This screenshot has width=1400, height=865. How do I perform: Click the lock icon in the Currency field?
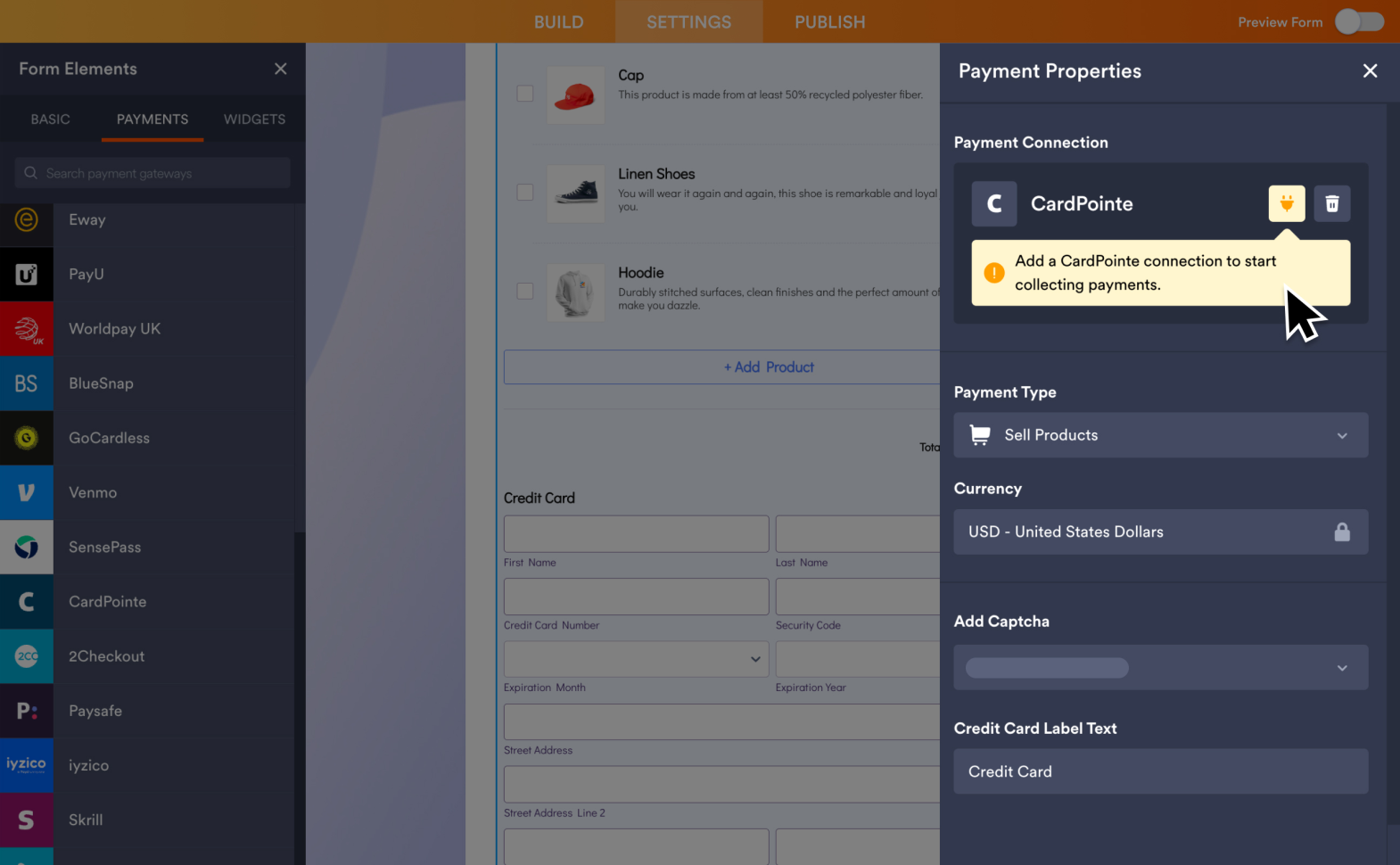click(1342, 531)
